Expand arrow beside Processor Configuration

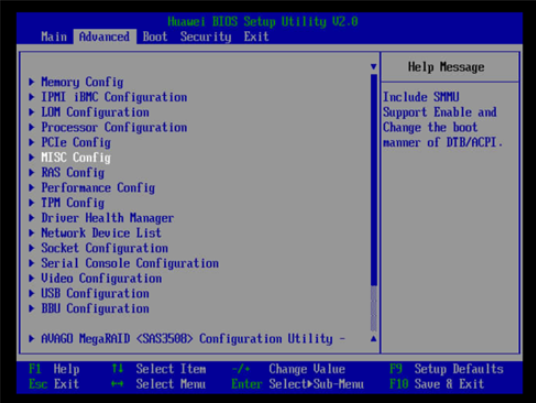pyautogui.click(x=31, y=127)
